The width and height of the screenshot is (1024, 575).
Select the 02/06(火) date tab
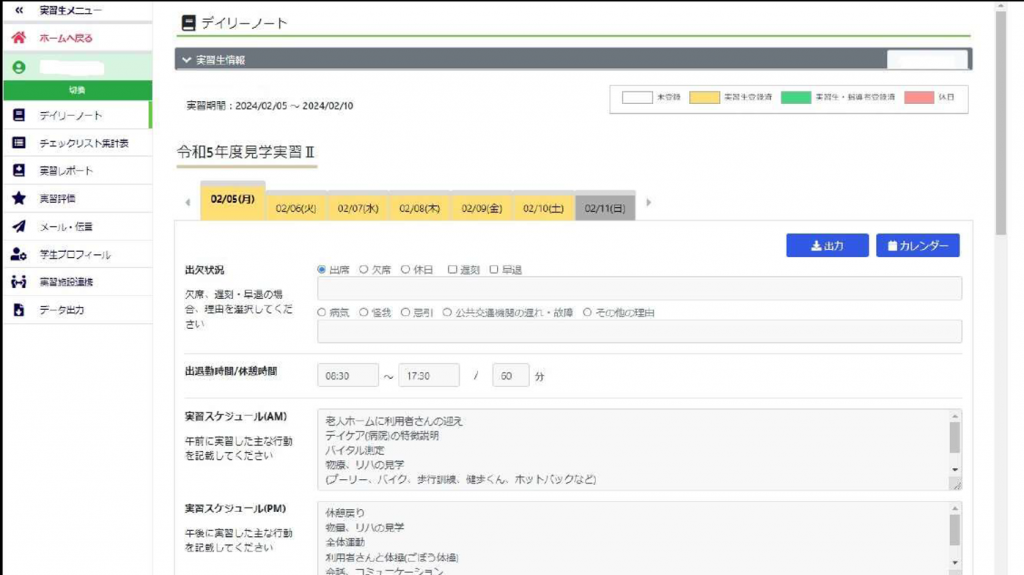pos(296,208)
